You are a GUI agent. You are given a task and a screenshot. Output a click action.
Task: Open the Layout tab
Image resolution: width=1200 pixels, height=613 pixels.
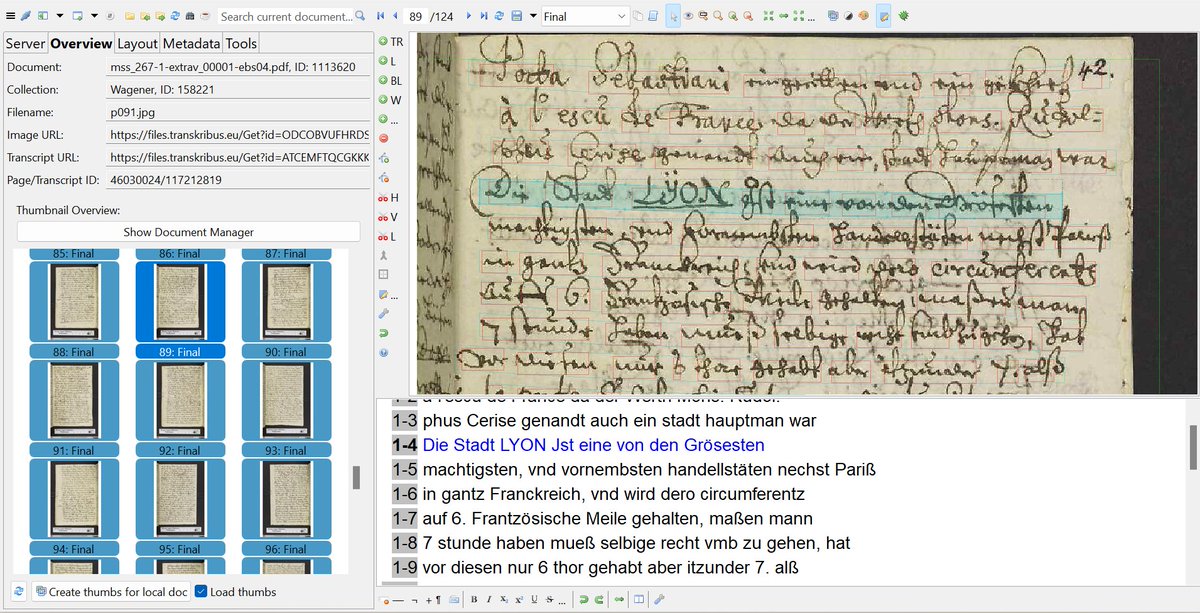point(137,44)
